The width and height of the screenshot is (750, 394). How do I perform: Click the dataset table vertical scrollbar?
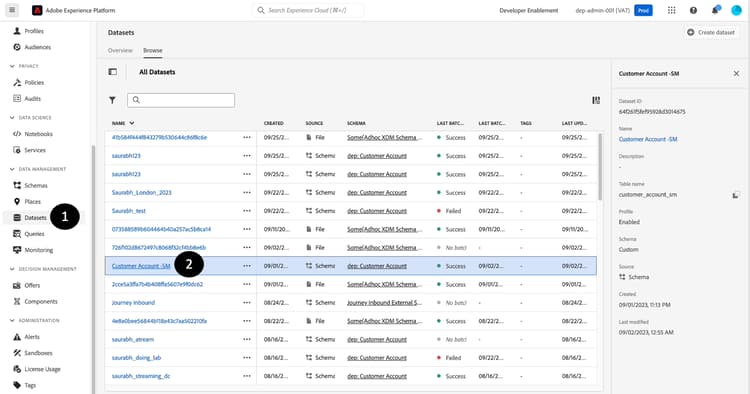point(600,166)
